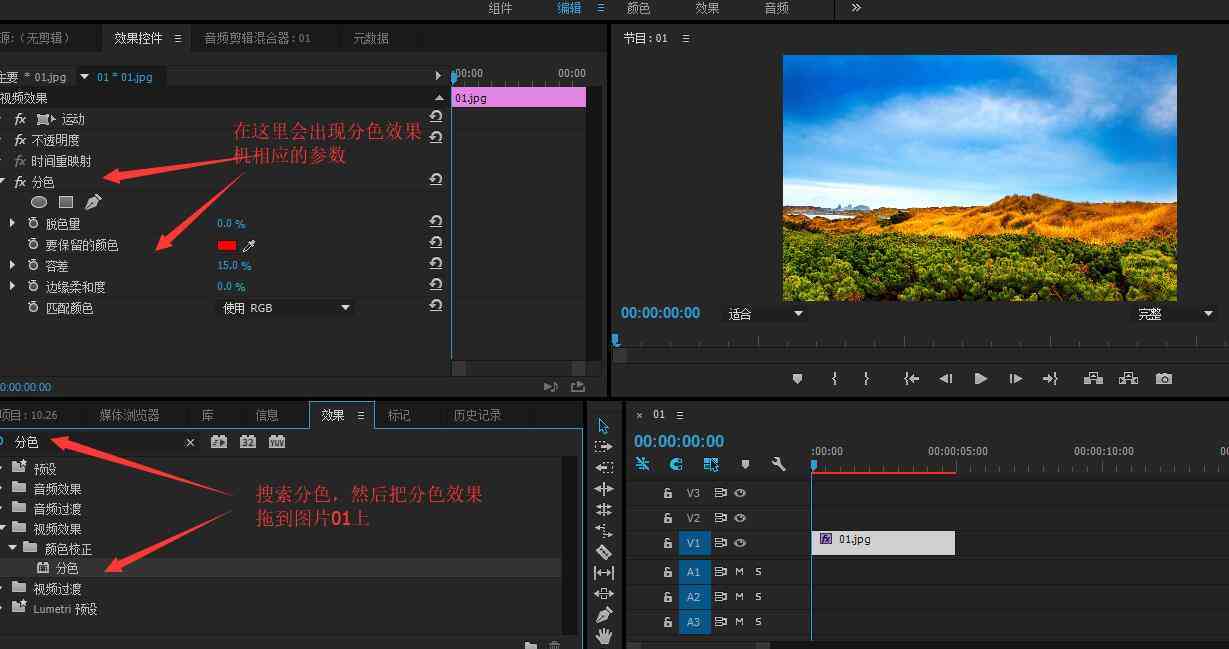
Task: Mute audio track A1
Action: (x=740, y=571)
